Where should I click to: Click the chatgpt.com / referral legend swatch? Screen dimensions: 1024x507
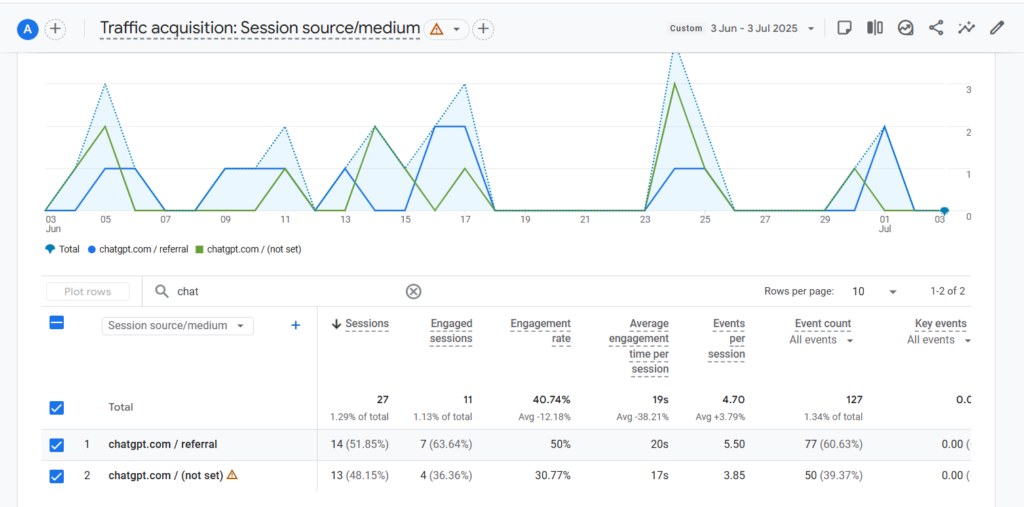click(92, 249)
